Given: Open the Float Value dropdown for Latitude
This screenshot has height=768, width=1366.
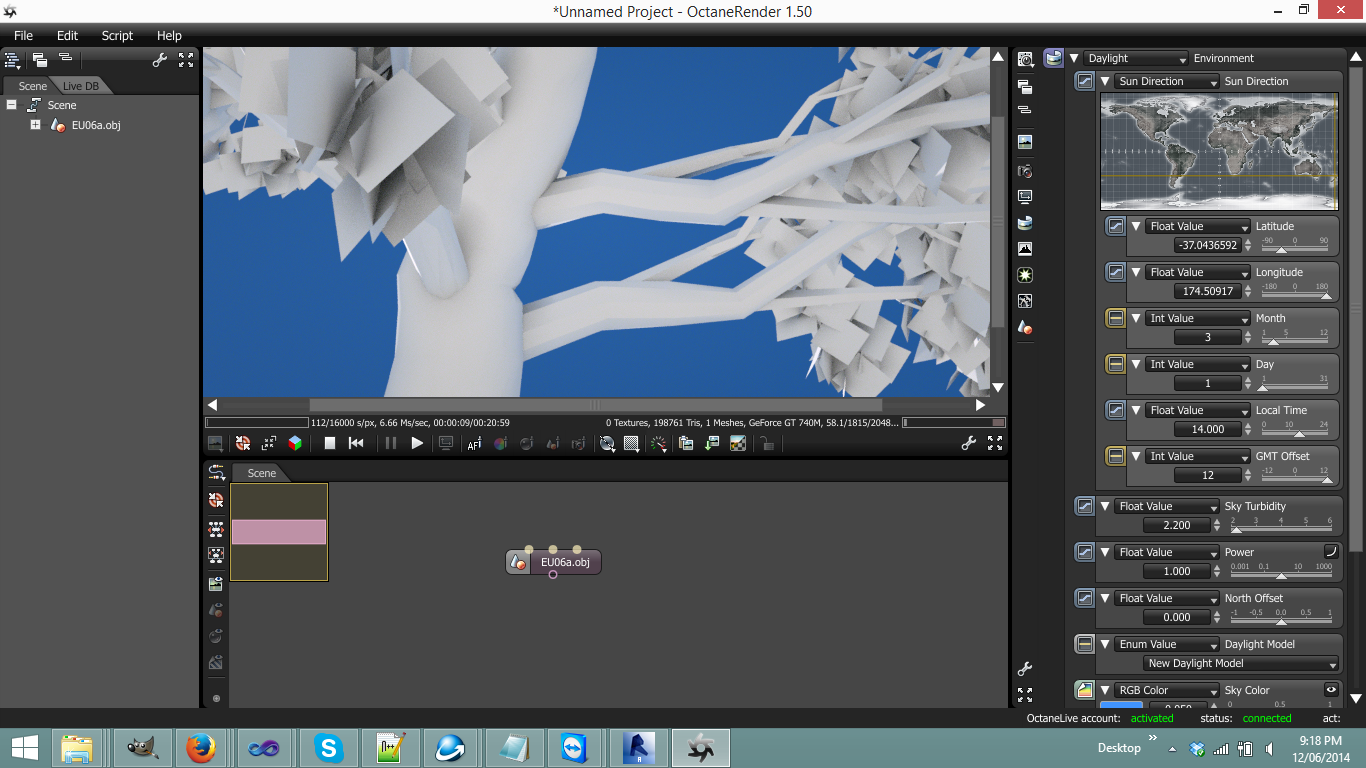Looking at the screenshot, I should click(1198, 227).
